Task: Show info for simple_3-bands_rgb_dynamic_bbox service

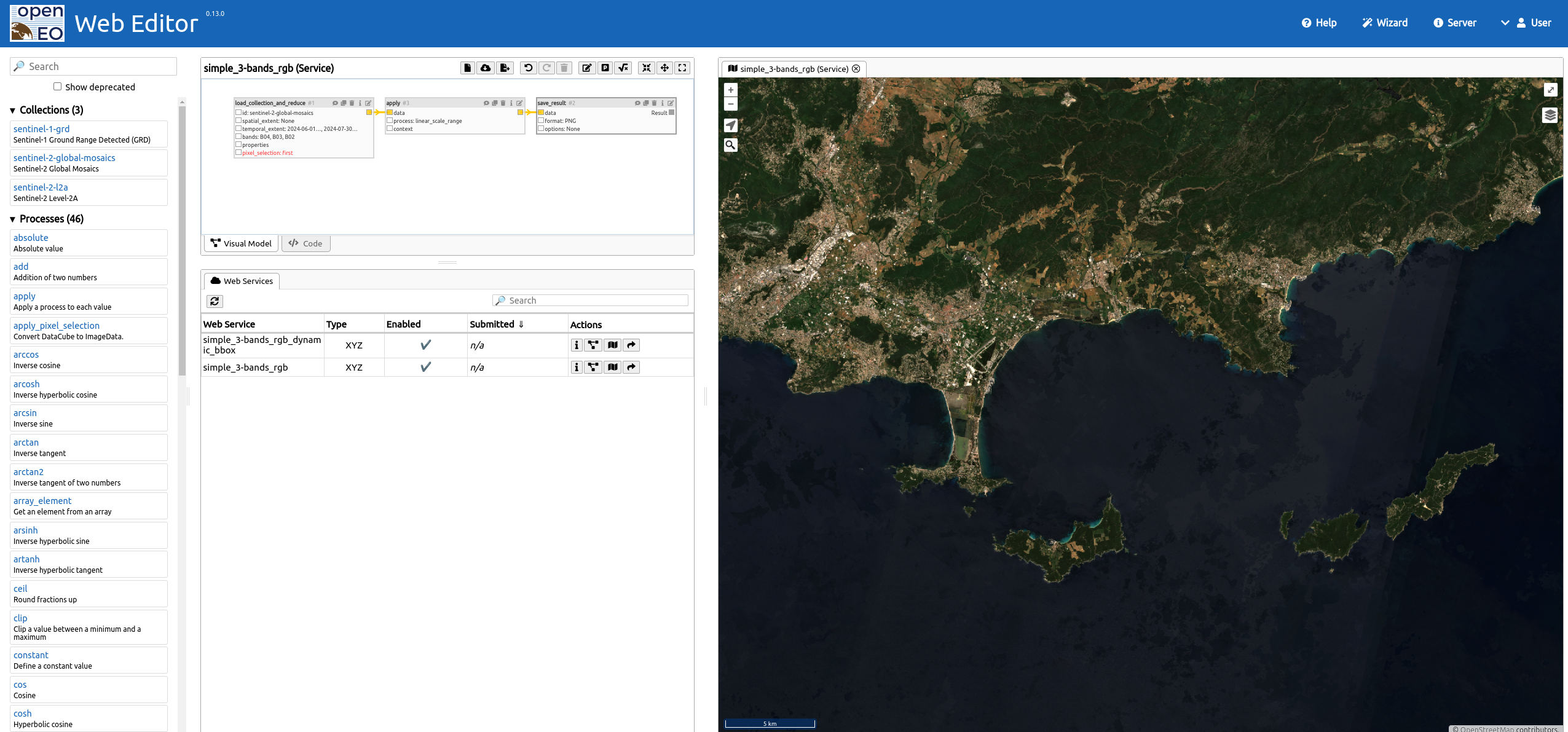Action: pos(577,345)
